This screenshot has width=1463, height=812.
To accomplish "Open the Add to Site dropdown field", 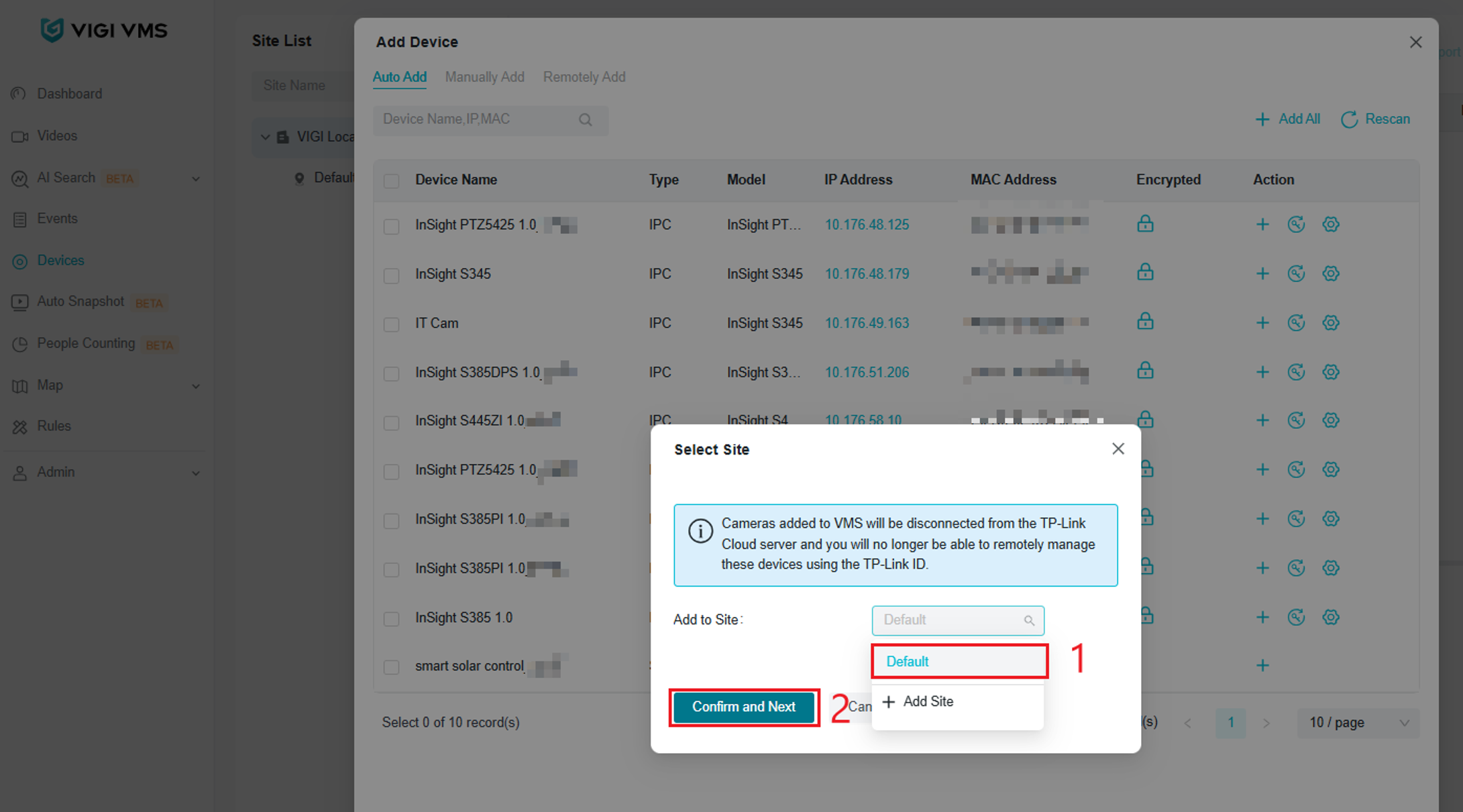I will pos(958,620).
